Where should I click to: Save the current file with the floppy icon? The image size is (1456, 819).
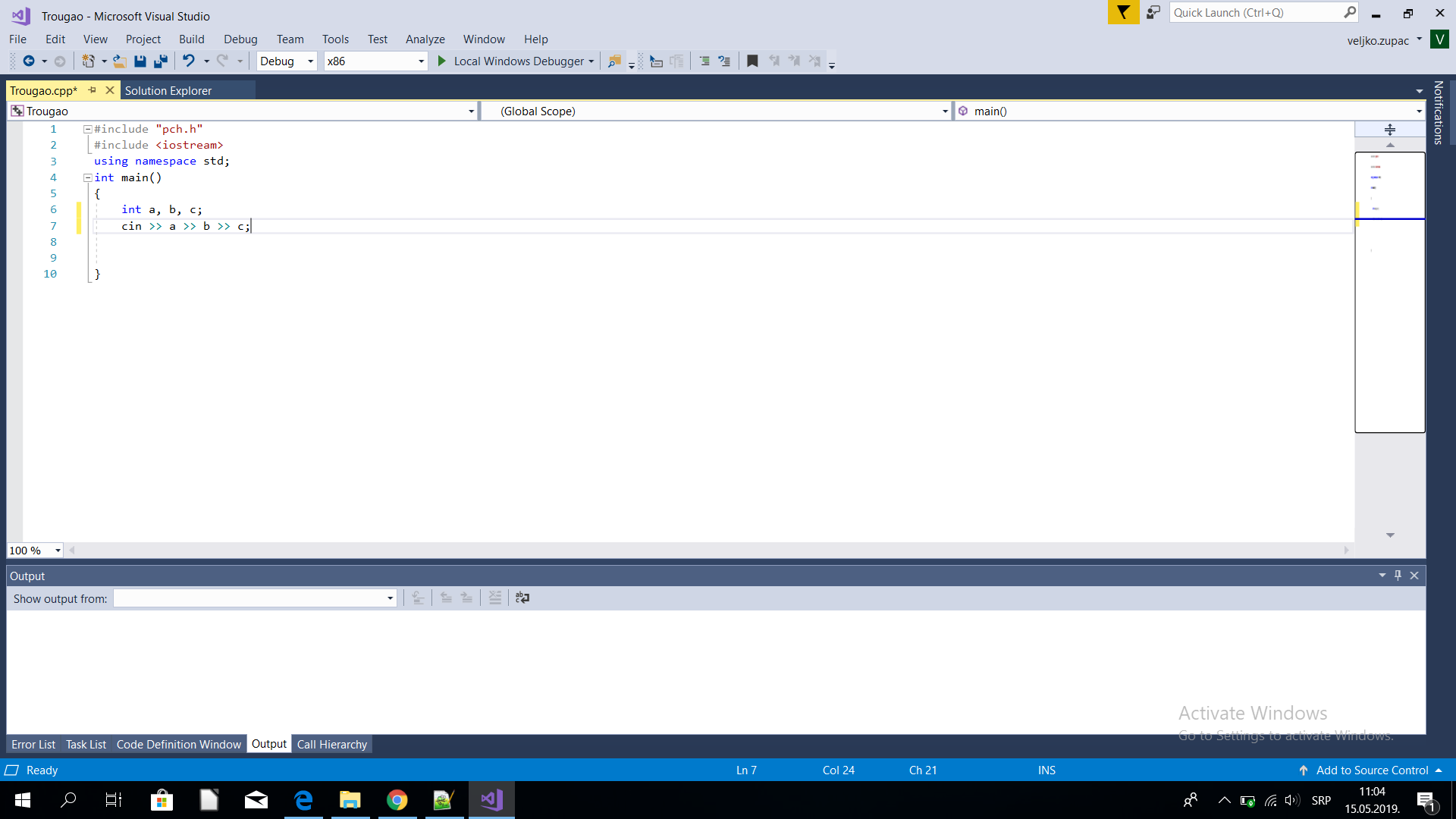[x=140, y=61]
